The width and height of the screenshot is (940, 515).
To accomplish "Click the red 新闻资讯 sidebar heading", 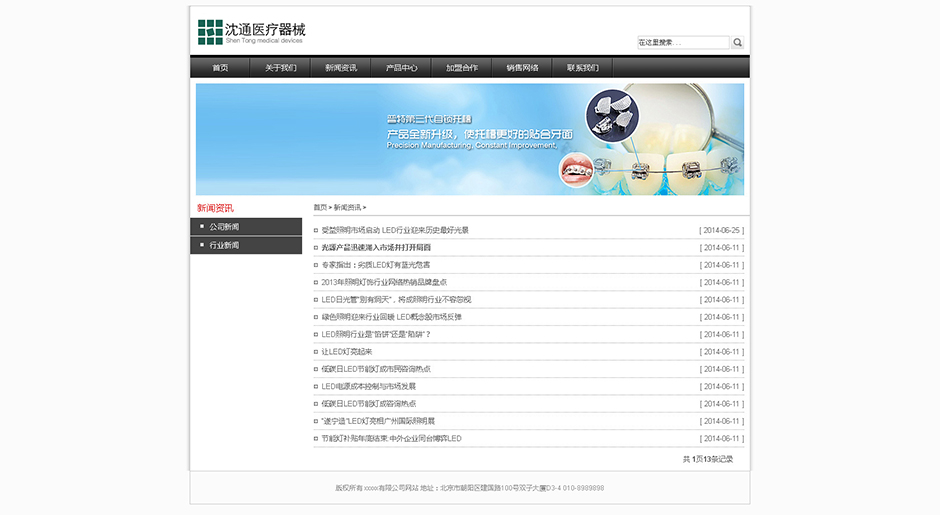I will 215,208.
